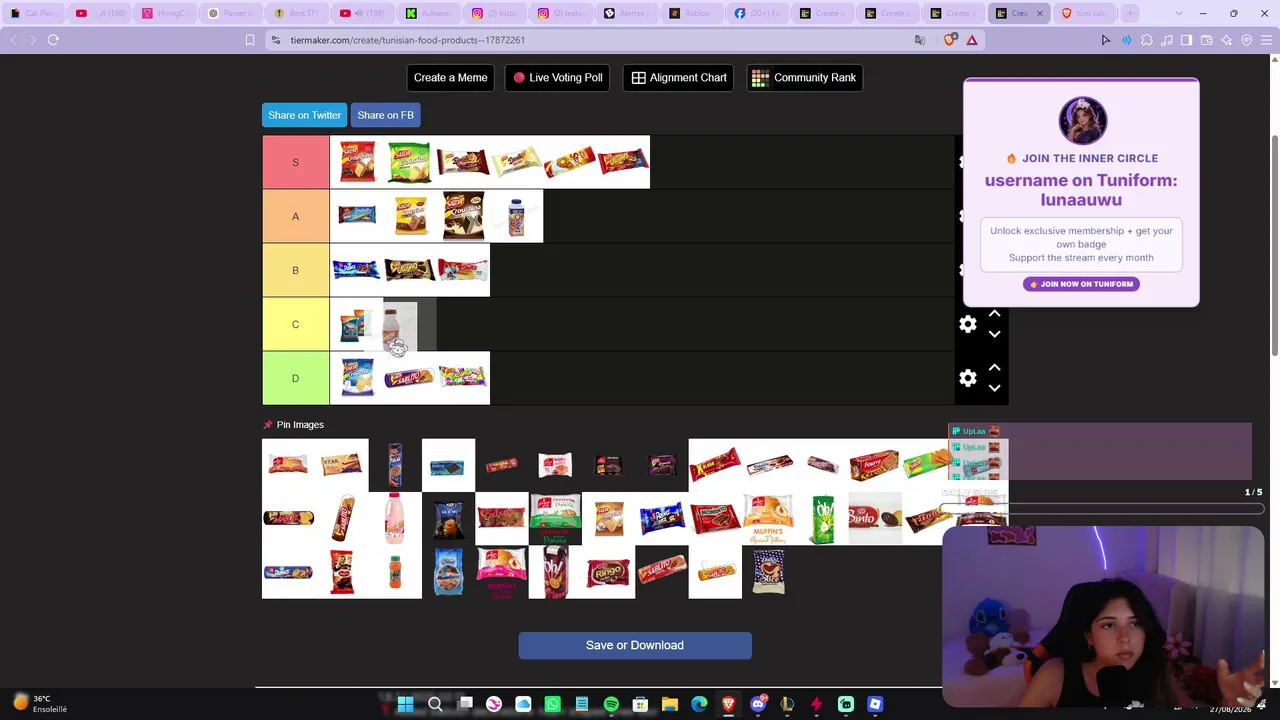
Task: Click the weather widget showing 36°C
Action: coord(40,704)
